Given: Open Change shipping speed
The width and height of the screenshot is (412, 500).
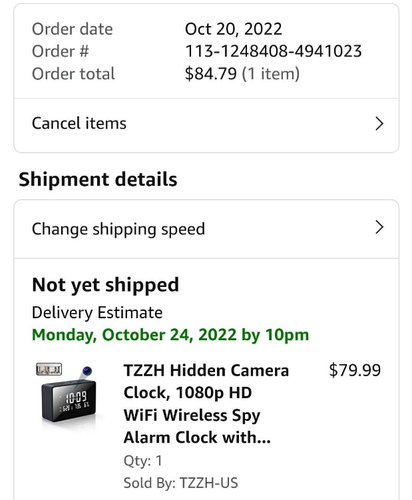Looking at the screenshot, I should click(206, 229).
